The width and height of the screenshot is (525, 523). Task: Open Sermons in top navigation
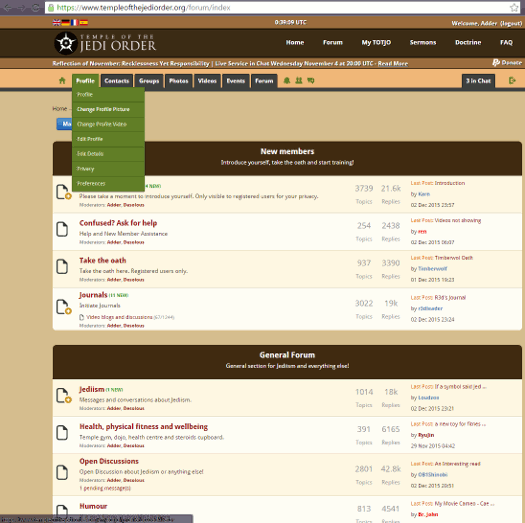423,43
